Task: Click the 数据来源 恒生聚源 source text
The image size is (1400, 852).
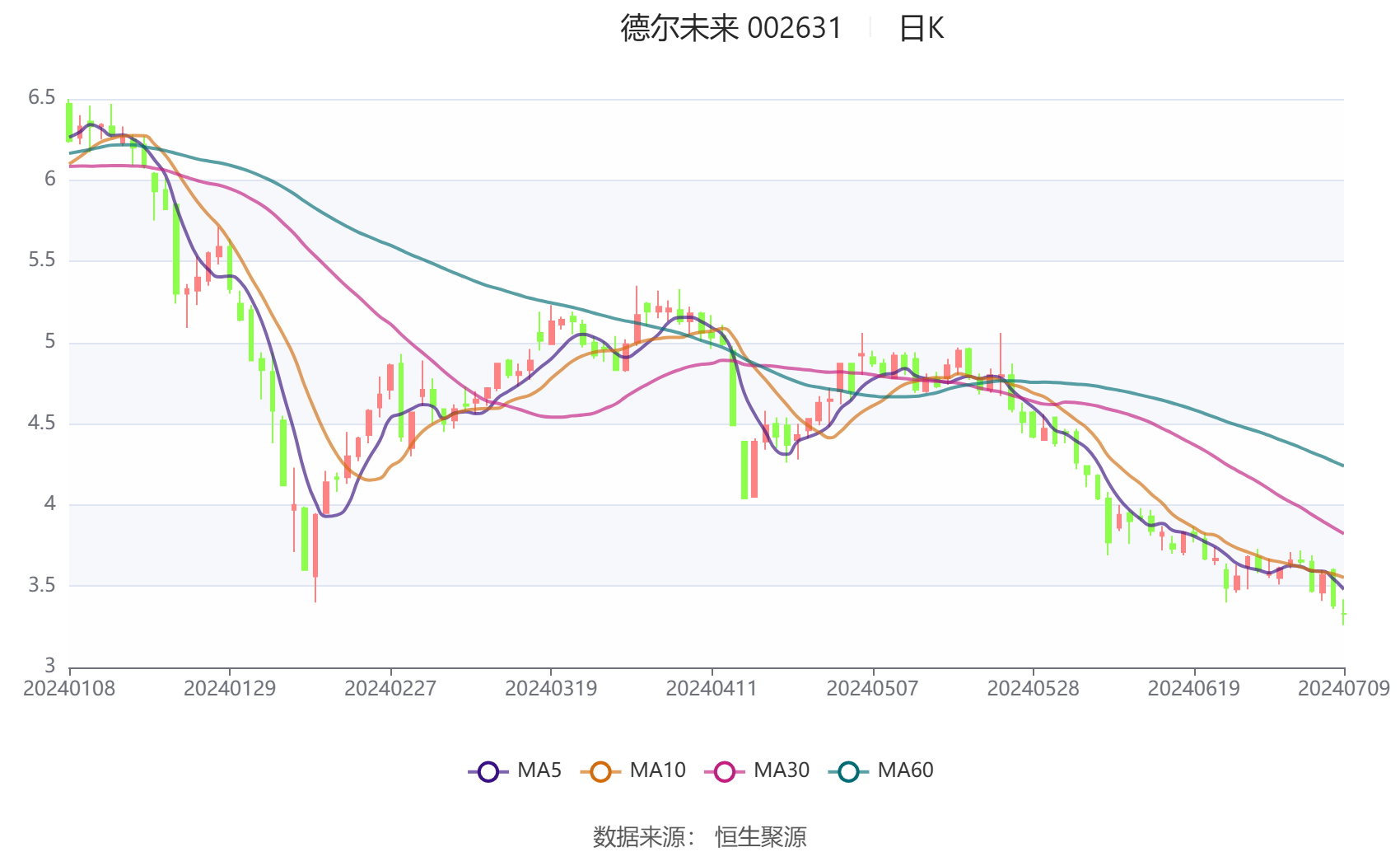Action: coord(700,836)
